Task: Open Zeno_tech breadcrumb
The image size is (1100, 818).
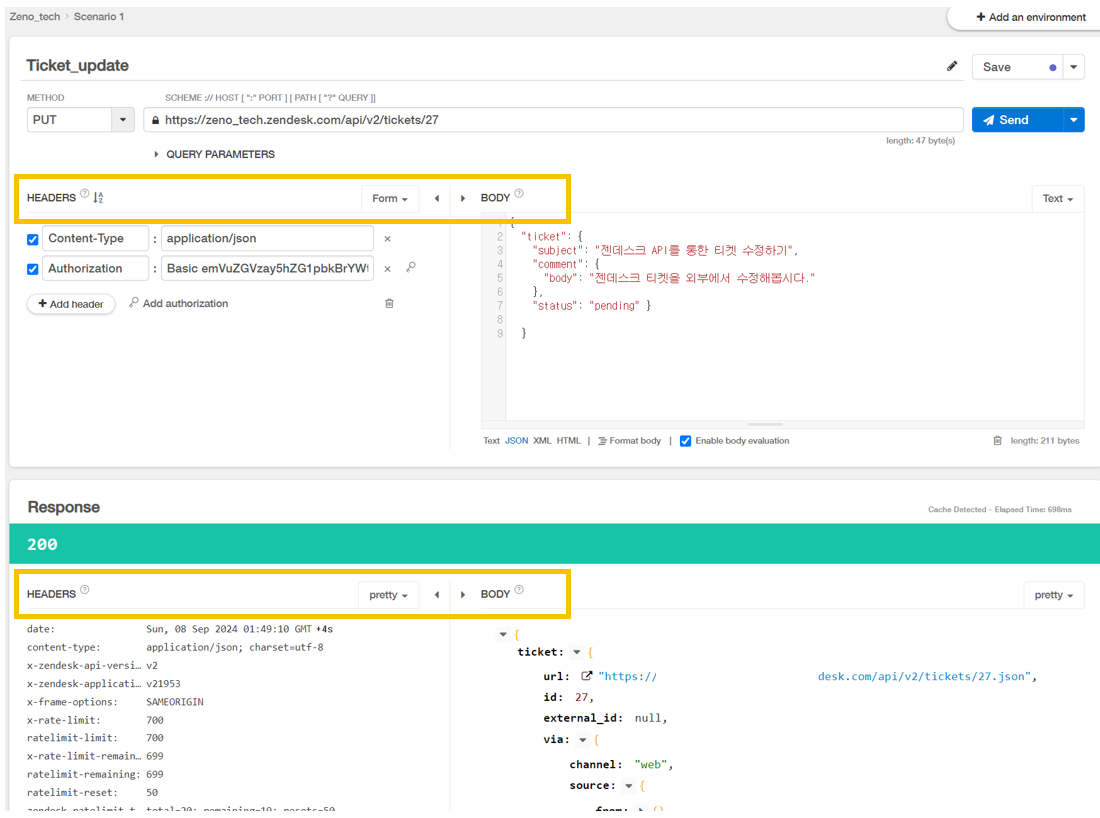Action: [x=34, y=16]
